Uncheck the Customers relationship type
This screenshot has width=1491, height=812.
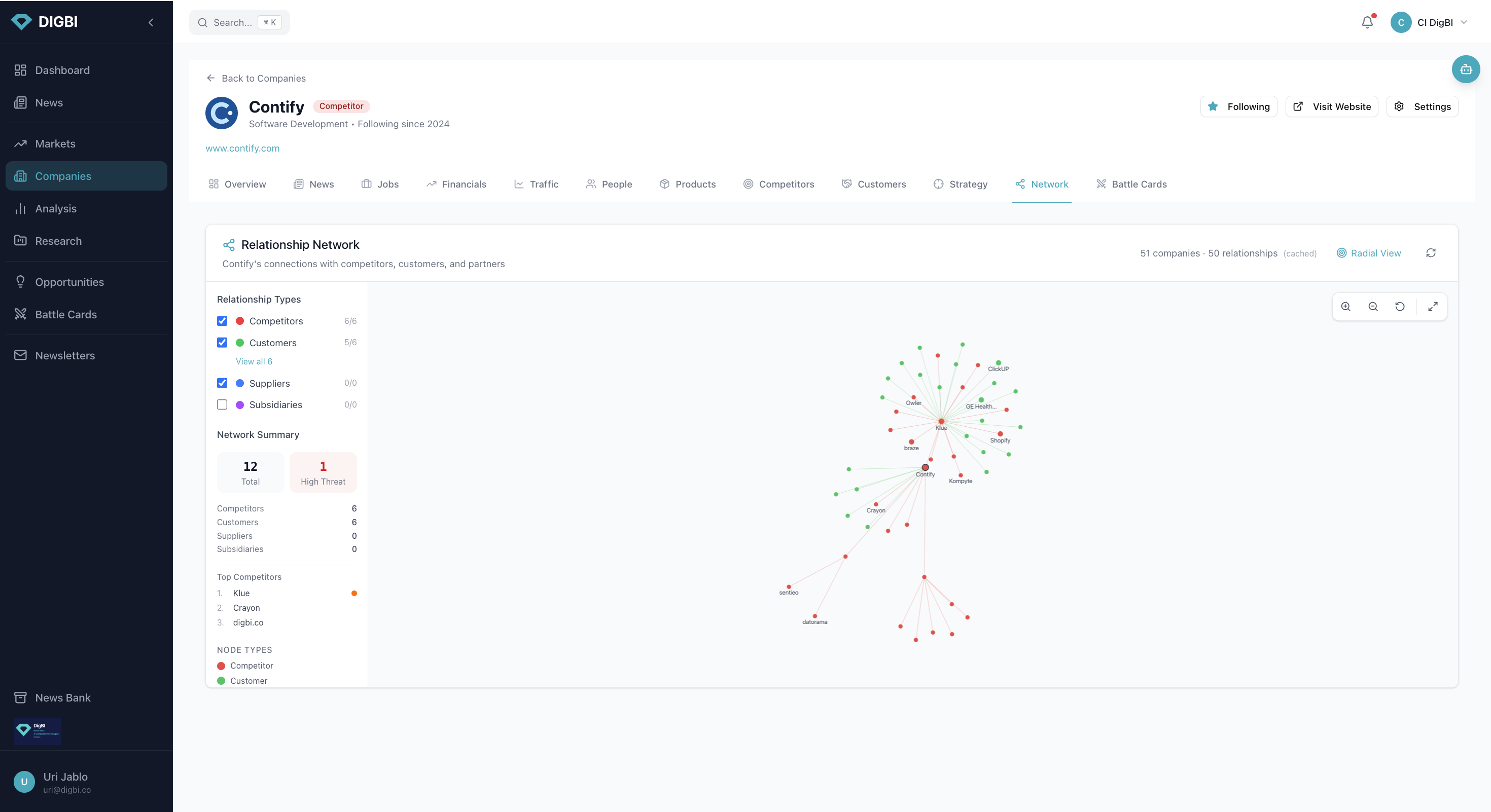(222, 342)
